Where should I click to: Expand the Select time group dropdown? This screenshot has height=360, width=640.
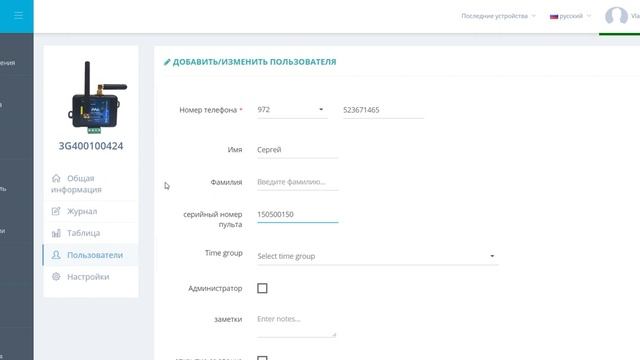(x=377, y=256)
